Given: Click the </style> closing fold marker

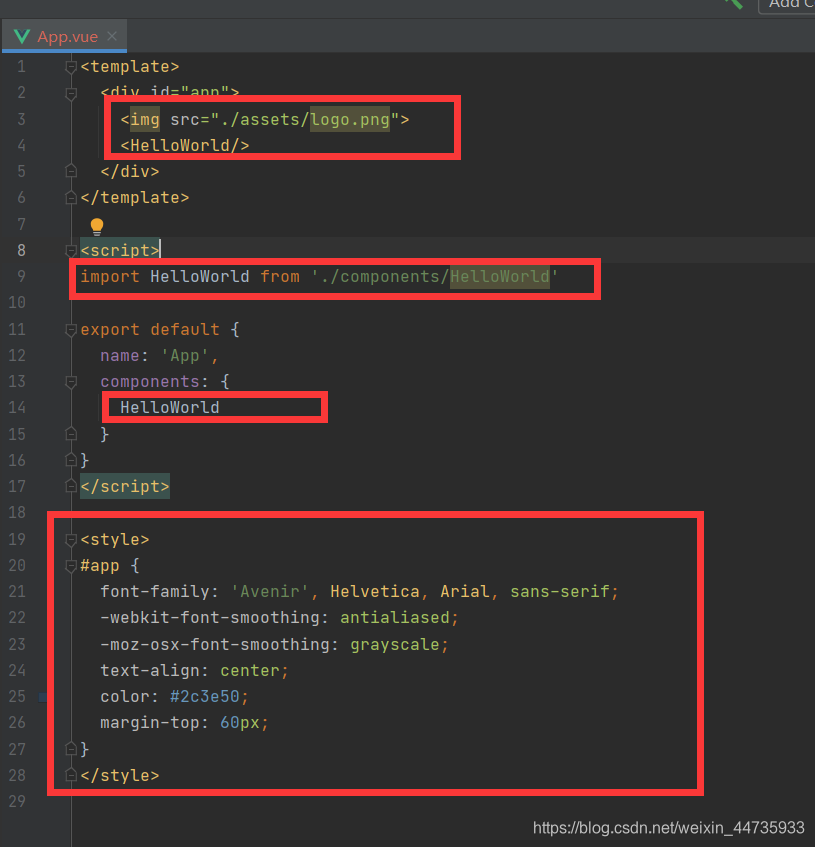Looking at the screenshot, I should coord(71,776).
